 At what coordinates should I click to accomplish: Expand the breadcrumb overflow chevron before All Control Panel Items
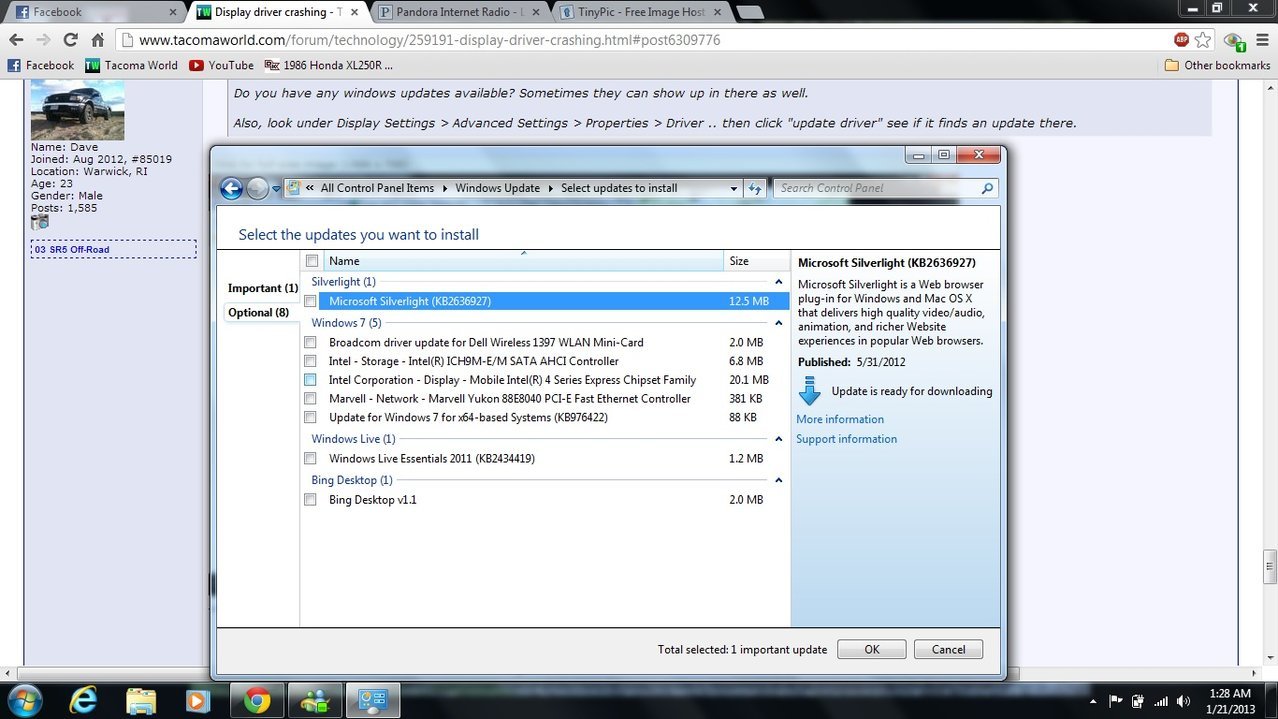(x=311, y=188)
